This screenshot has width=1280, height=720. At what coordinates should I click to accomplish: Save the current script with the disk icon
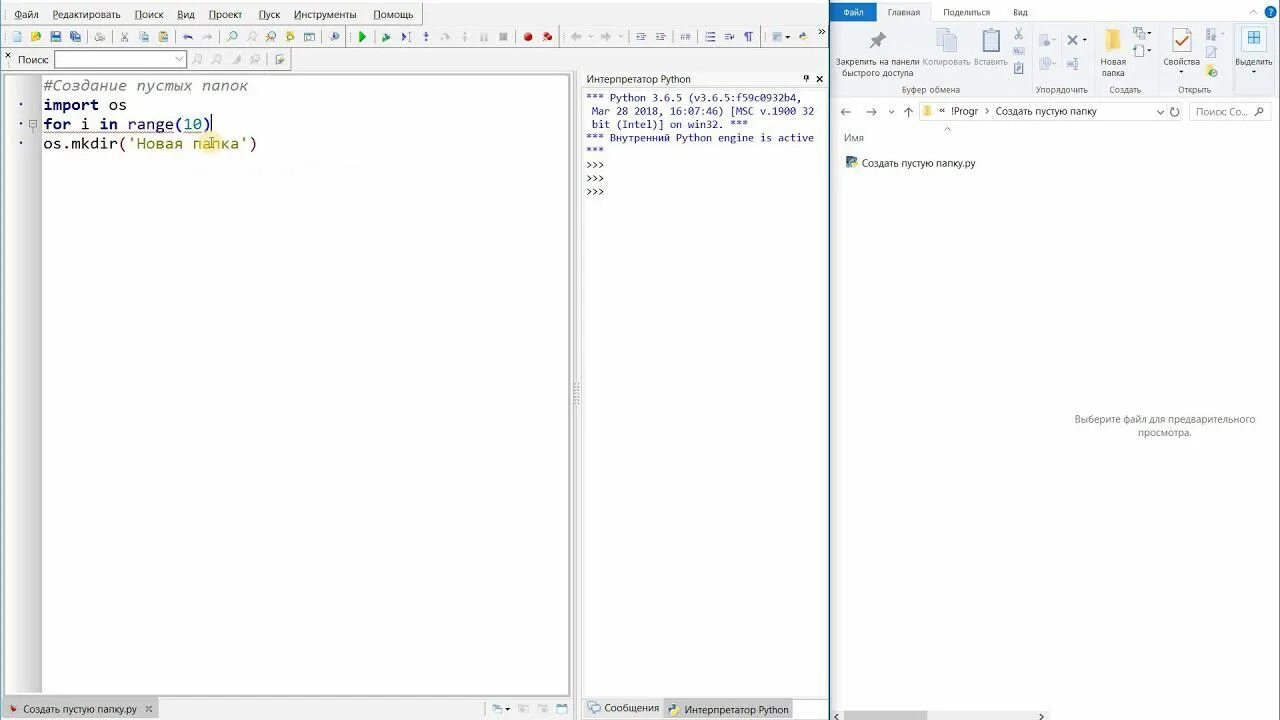(56, 37)
